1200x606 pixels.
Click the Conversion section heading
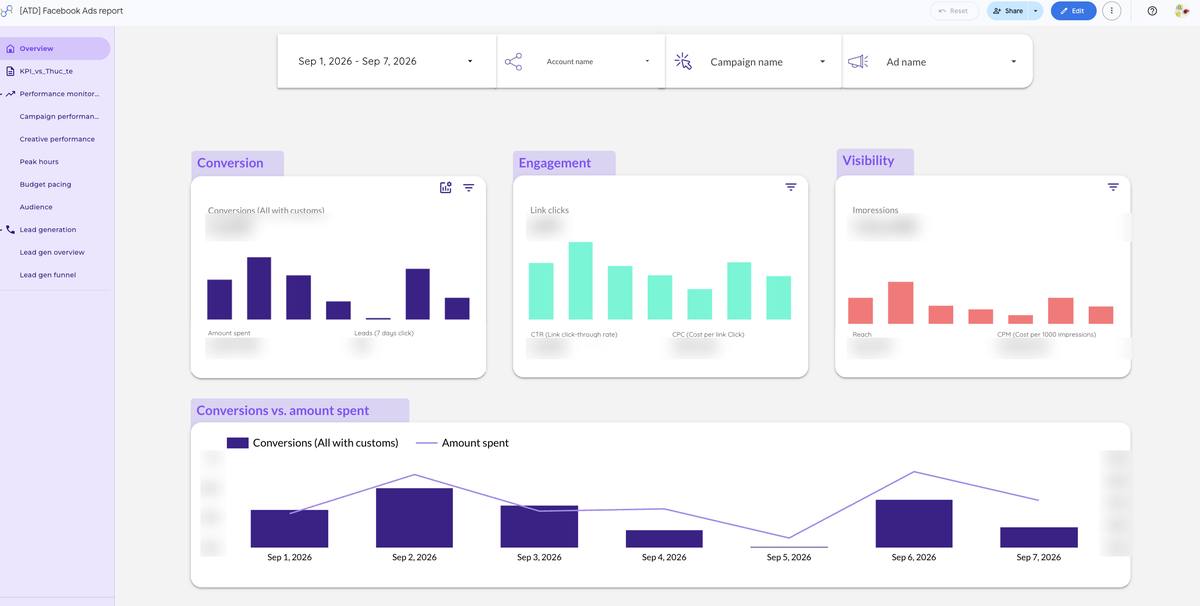[x=230, y=163]
